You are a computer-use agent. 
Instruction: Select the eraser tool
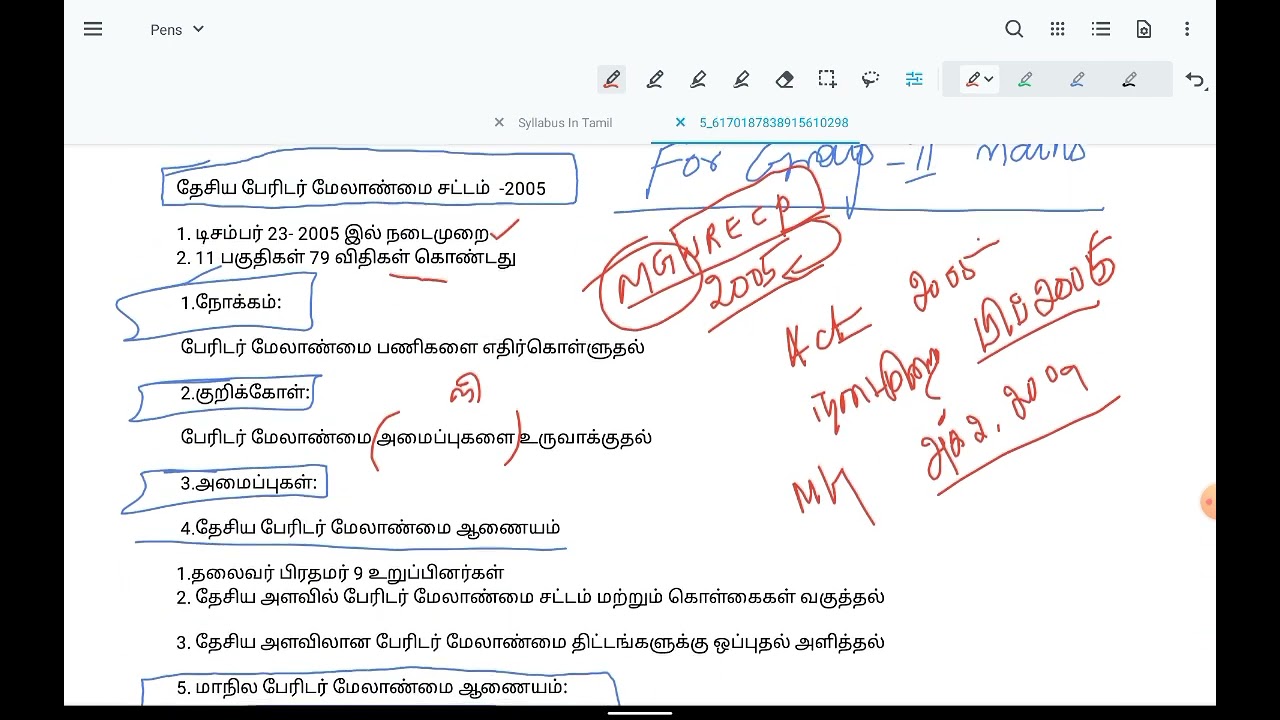point(784,79)
